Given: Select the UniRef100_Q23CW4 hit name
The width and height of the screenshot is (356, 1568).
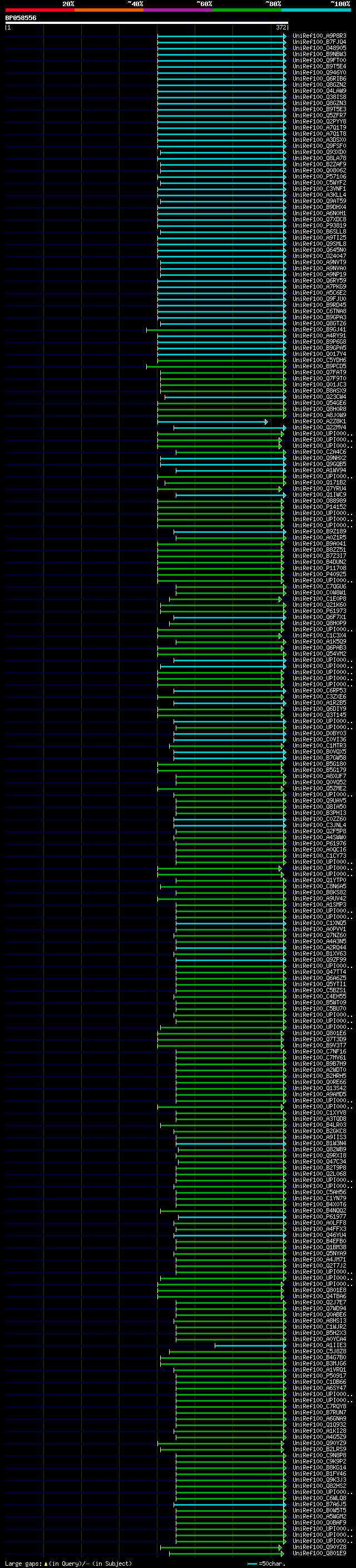Looking at the screenshot, I should [319, 397].
